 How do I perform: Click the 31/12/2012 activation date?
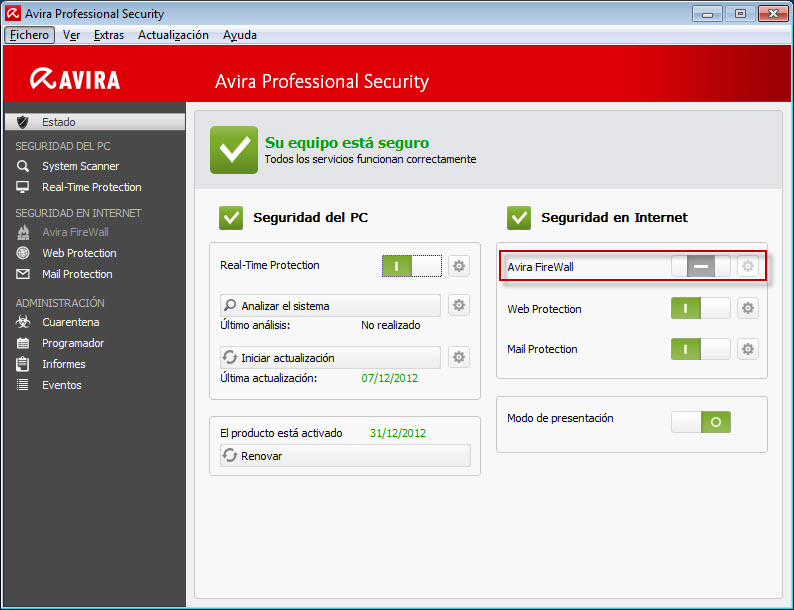click(x=398, y=433)
